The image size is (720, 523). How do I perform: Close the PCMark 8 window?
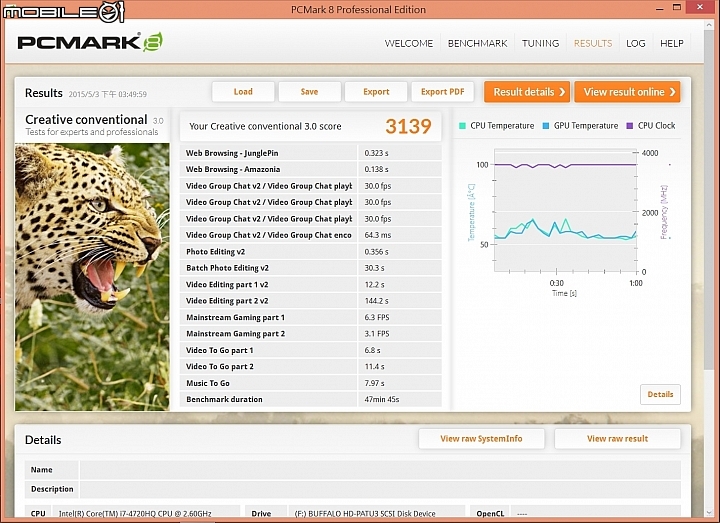pos(700,7)
